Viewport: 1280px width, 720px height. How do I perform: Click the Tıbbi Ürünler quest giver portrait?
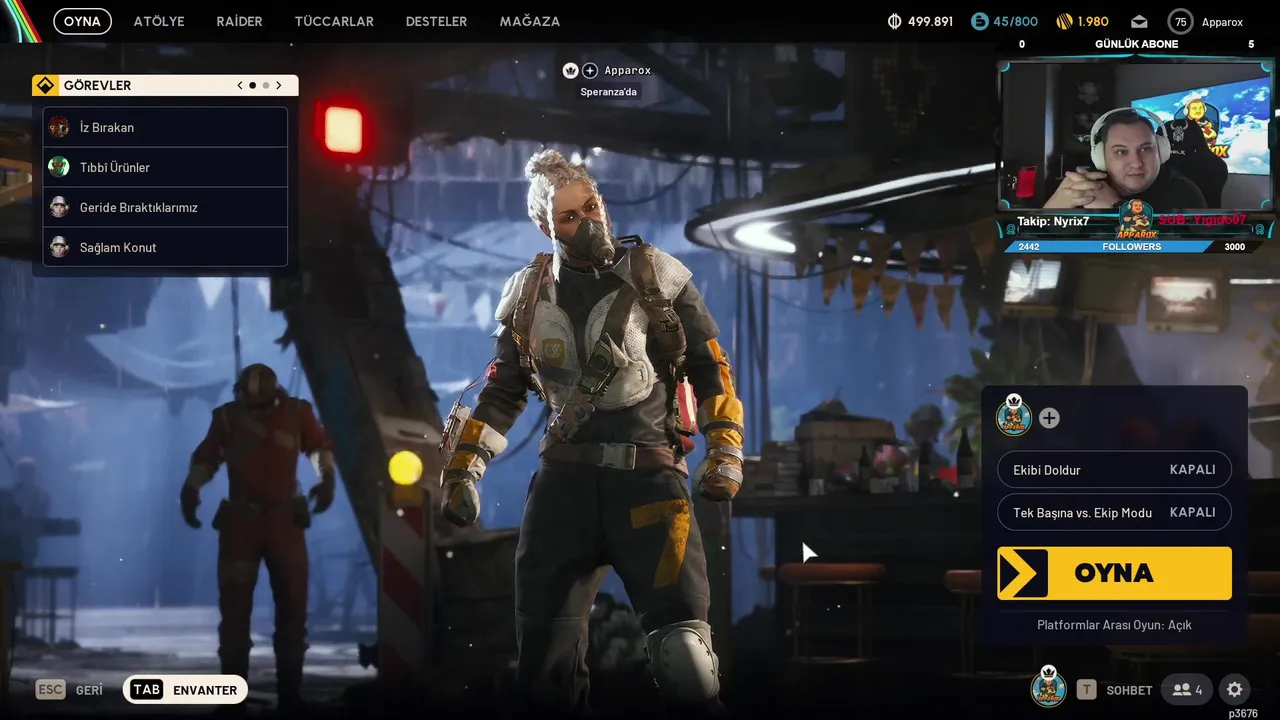(x=59, y=167)
